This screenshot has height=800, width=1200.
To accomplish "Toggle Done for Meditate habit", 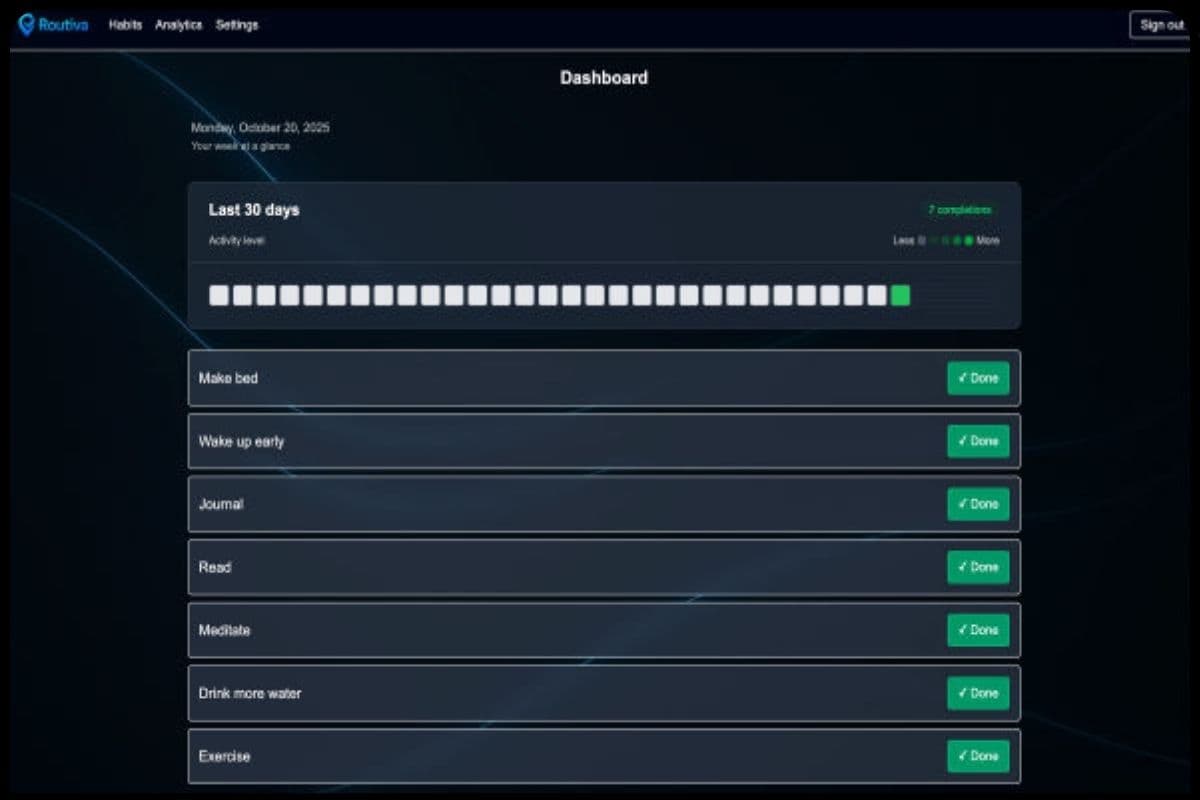I will [x=978, y=630].
